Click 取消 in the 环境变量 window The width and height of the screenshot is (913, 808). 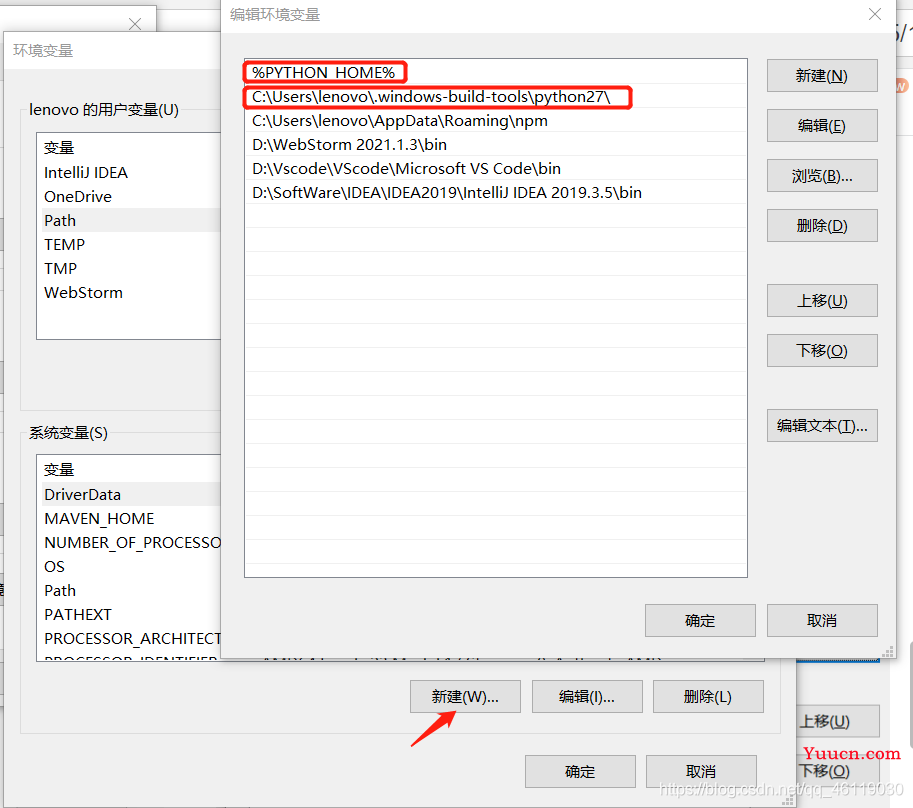click(x=701, y=771)
